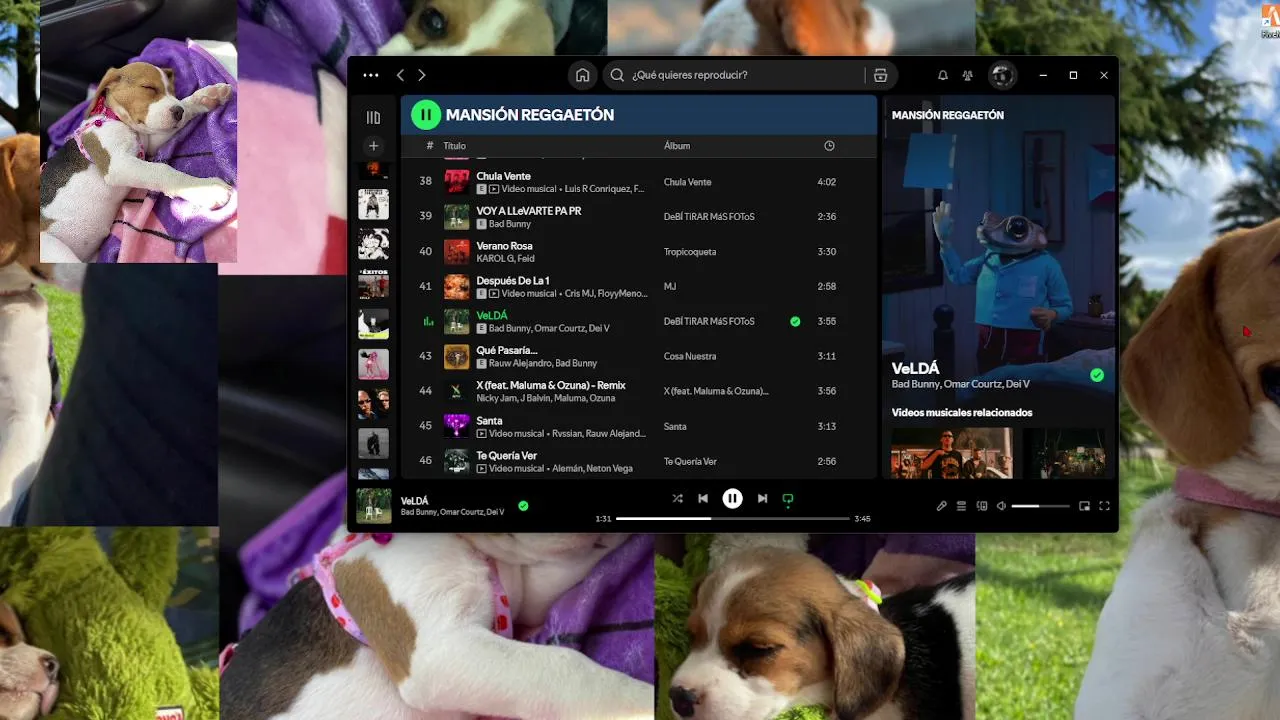Click 'Videos musicales relacionados' heading
The image size is (1280, 720).
pyautogui.click(x=962, y=412)
